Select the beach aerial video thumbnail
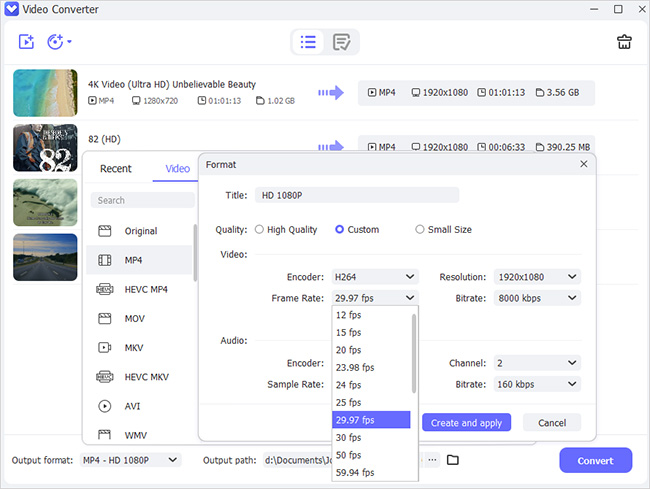This screenshot has height=489, width=650. click(x=45, y=93)
